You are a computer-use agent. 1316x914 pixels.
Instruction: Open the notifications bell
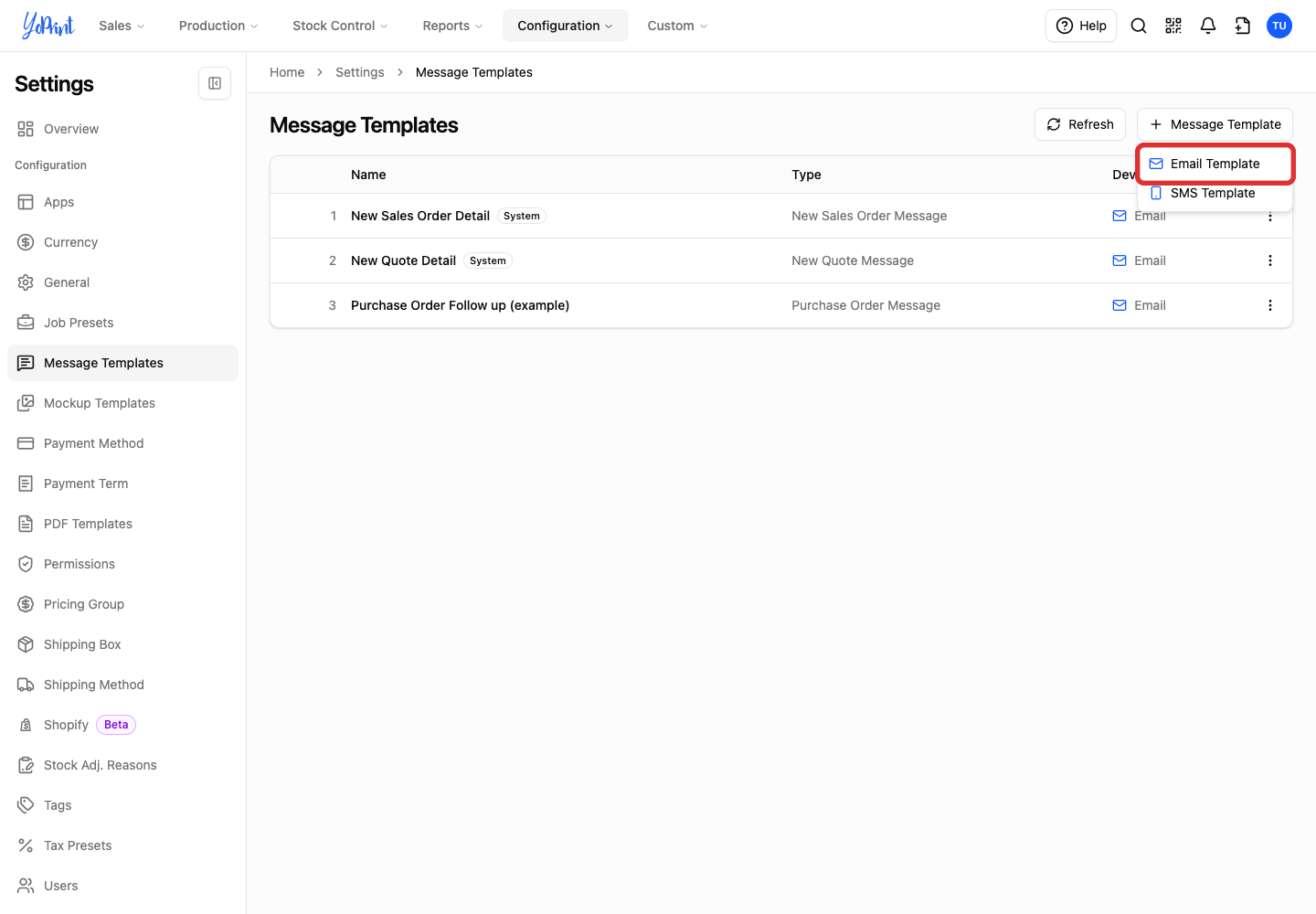click(x=1208, y=26)
